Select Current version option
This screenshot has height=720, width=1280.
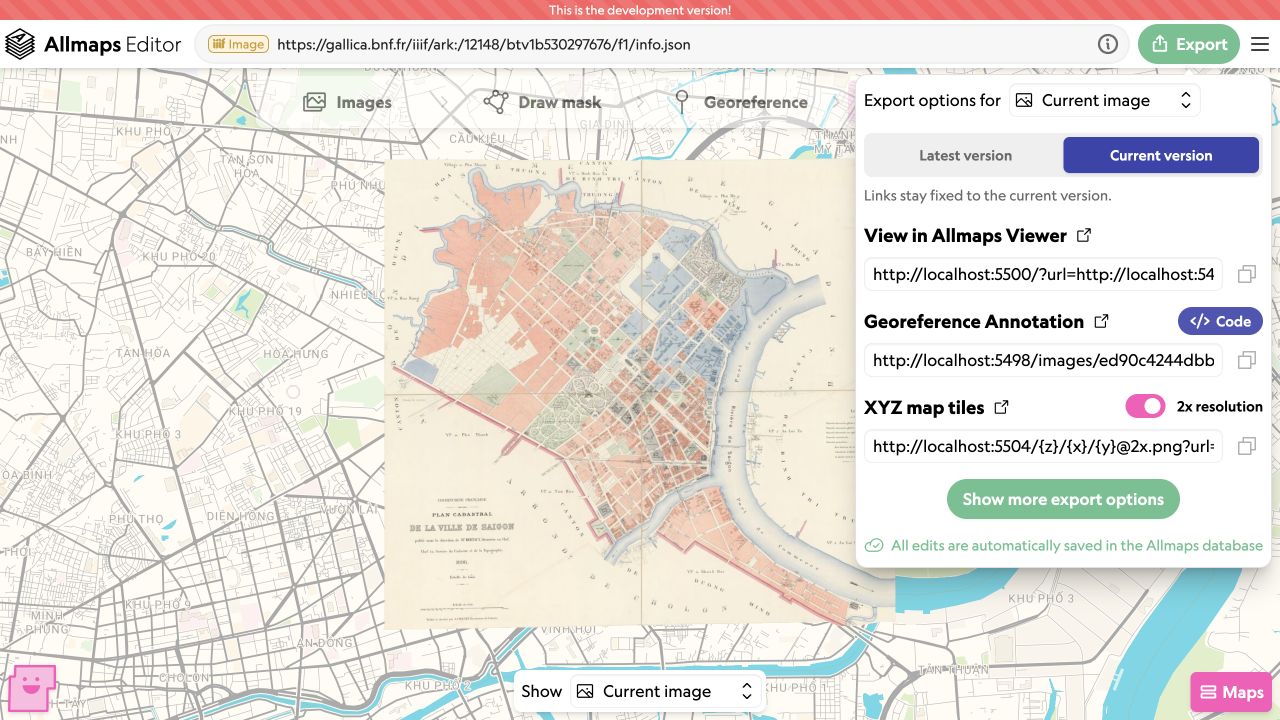[x=1161, y=156]
